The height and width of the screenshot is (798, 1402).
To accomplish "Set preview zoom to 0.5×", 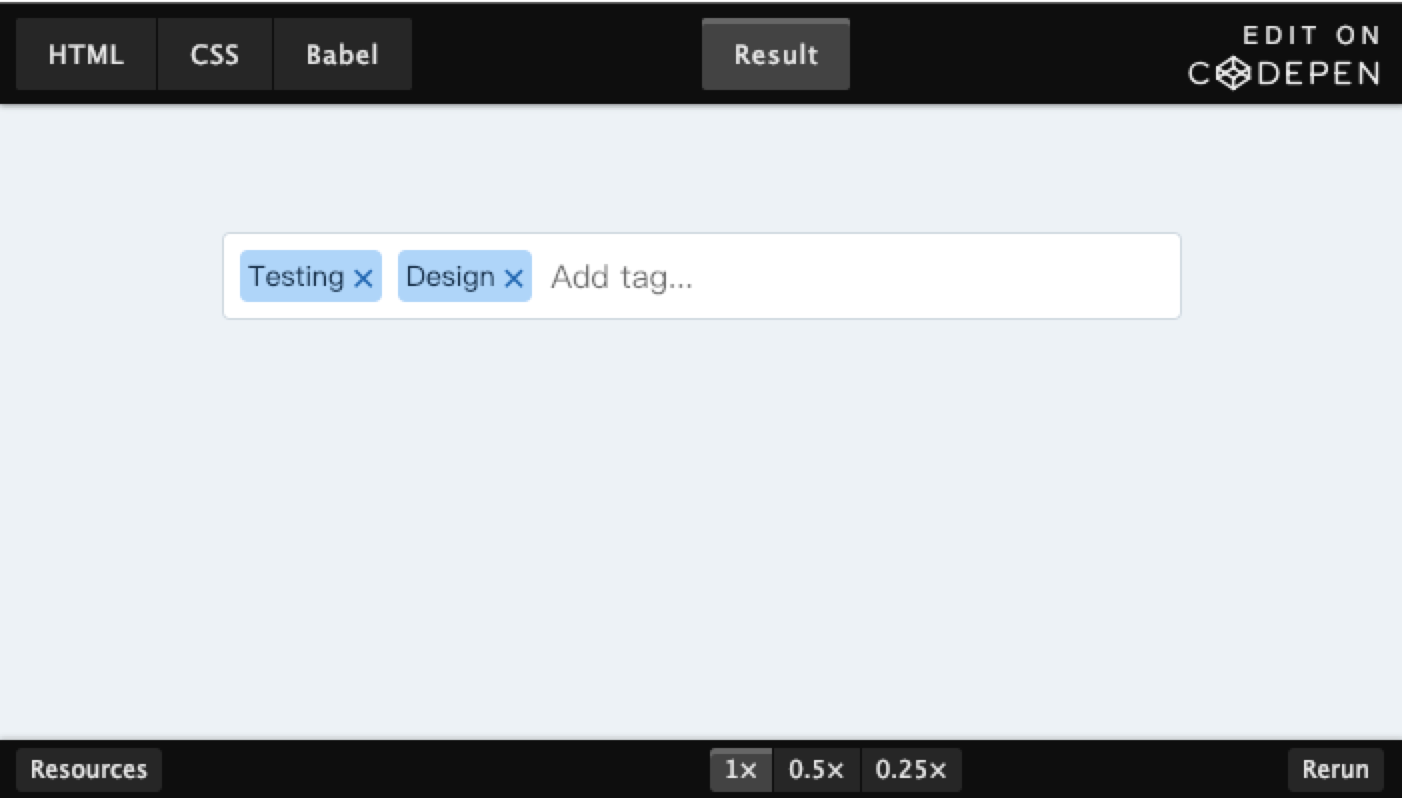I will pyautogui.click(x=817, y=770).
